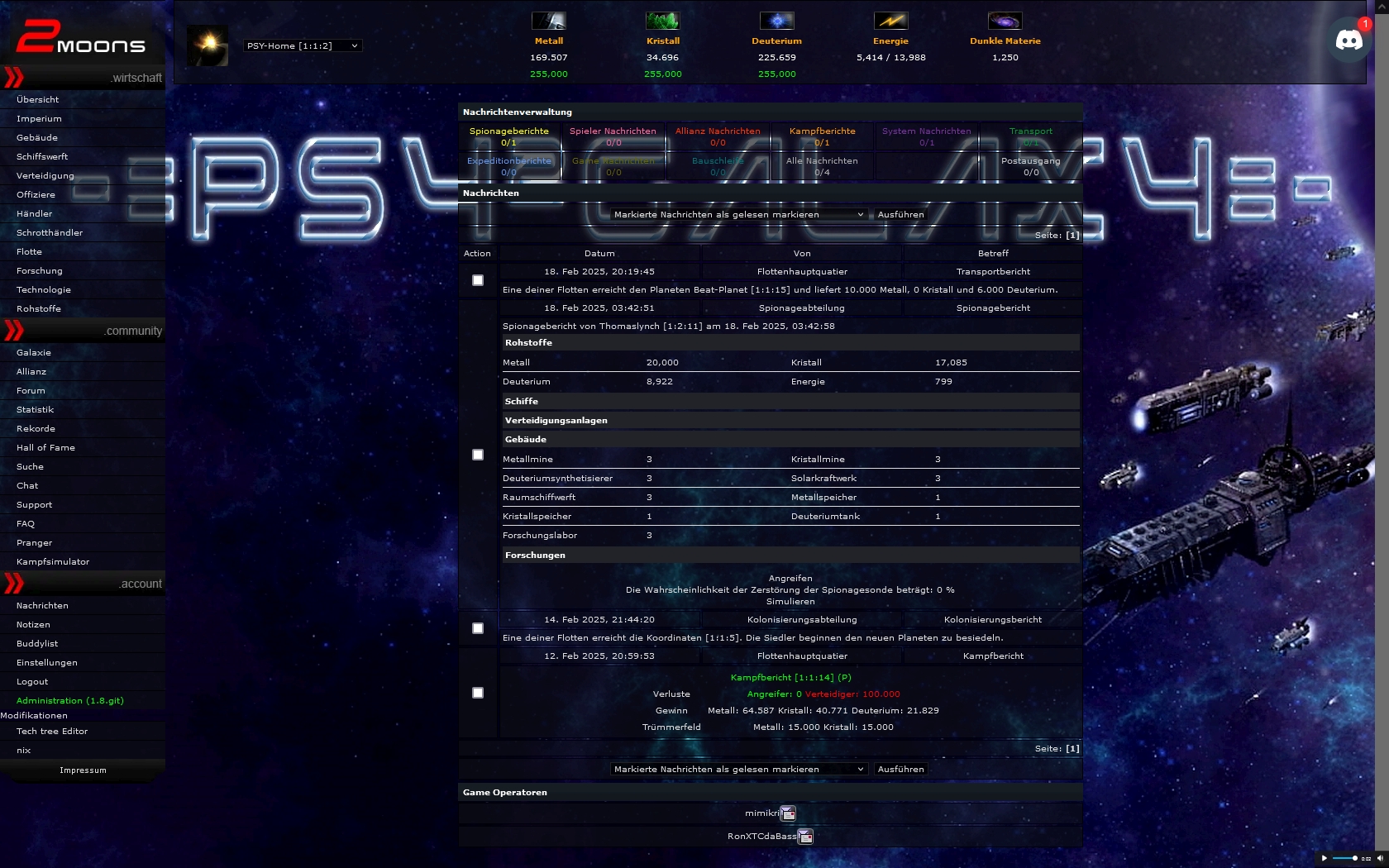Expand the bottom message action dropdown
Viewport: 1389px width, 868px height.
pos(738,770)
